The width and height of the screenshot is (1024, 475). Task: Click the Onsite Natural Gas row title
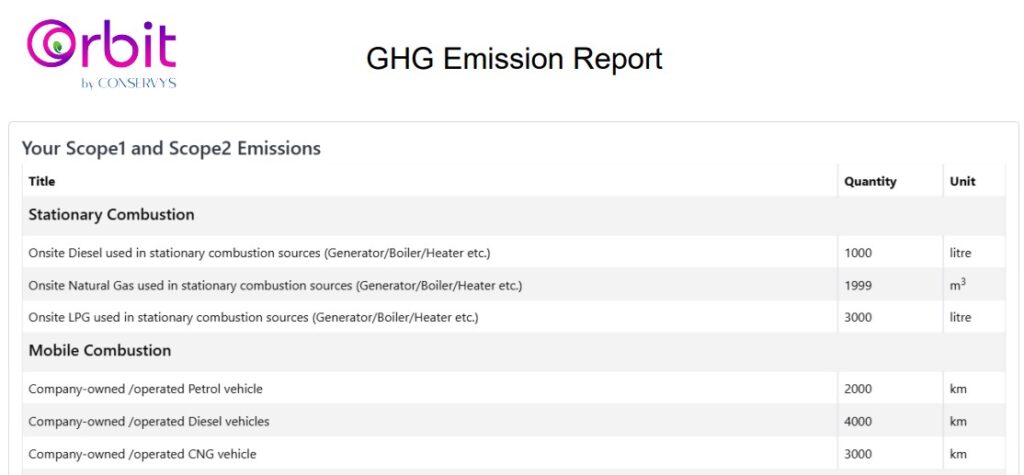point(275,286)
